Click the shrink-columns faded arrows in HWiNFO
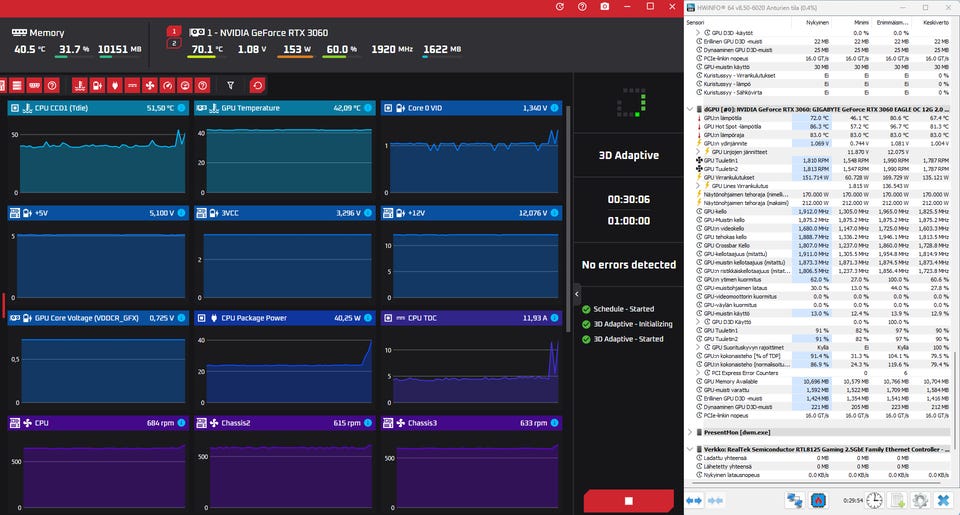This screenshot has height=515, width=960. click(716, 500)
